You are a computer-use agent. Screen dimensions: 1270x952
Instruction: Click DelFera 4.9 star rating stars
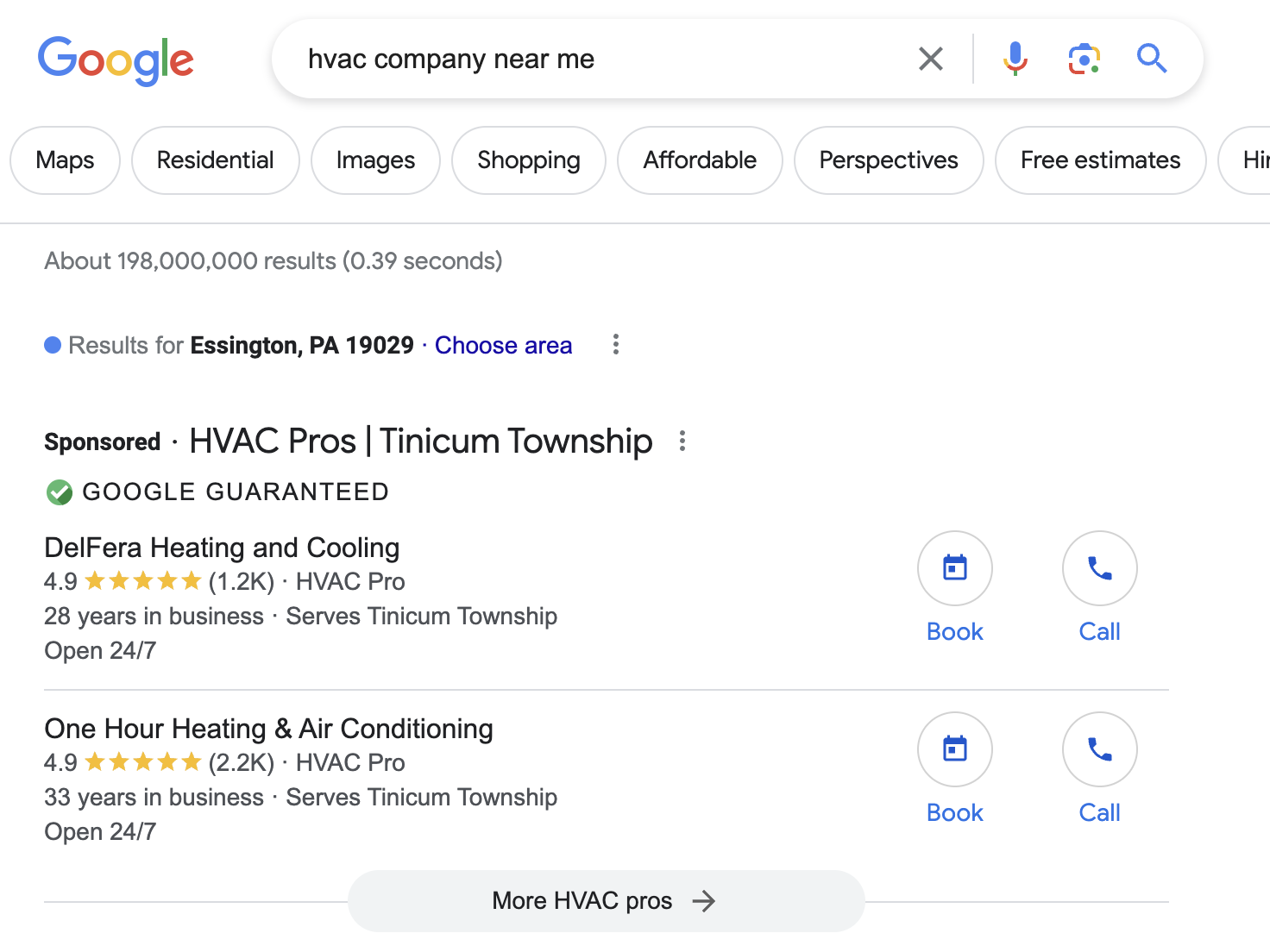[x=143, y=581]
